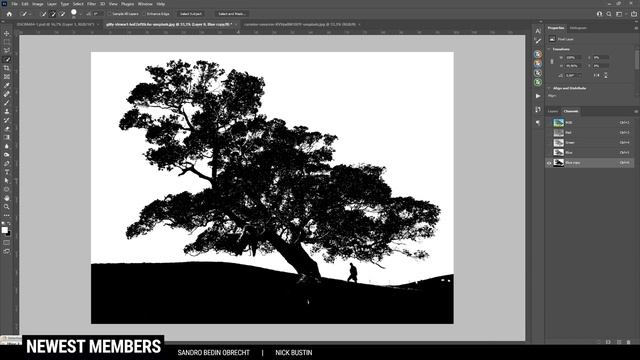This screenshot has width=640, height=360.
Task: Show the Blue channel visibility
Action: pyautogui.click(x=549, y=153)
